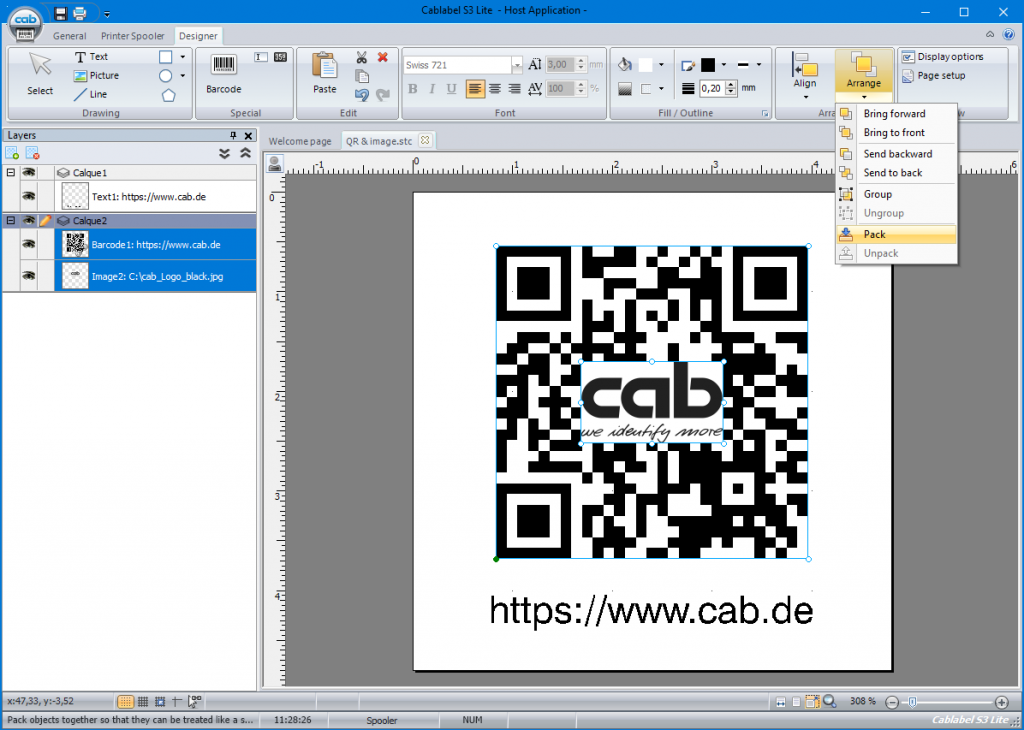Open fill color dropdown arrow
The height and width of the screenshot is (730, 1024).
pos(661,65)
